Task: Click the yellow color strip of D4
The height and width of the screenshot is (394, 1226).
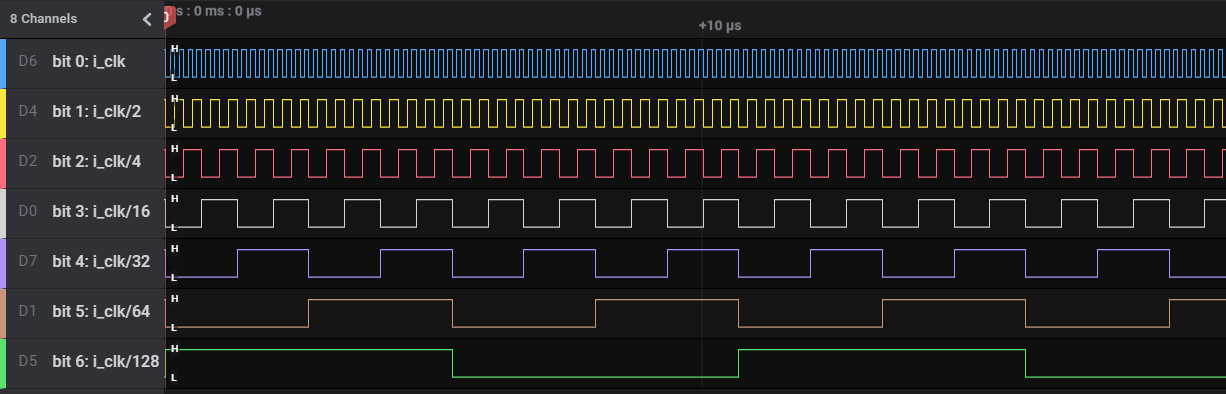Action: 3,113
